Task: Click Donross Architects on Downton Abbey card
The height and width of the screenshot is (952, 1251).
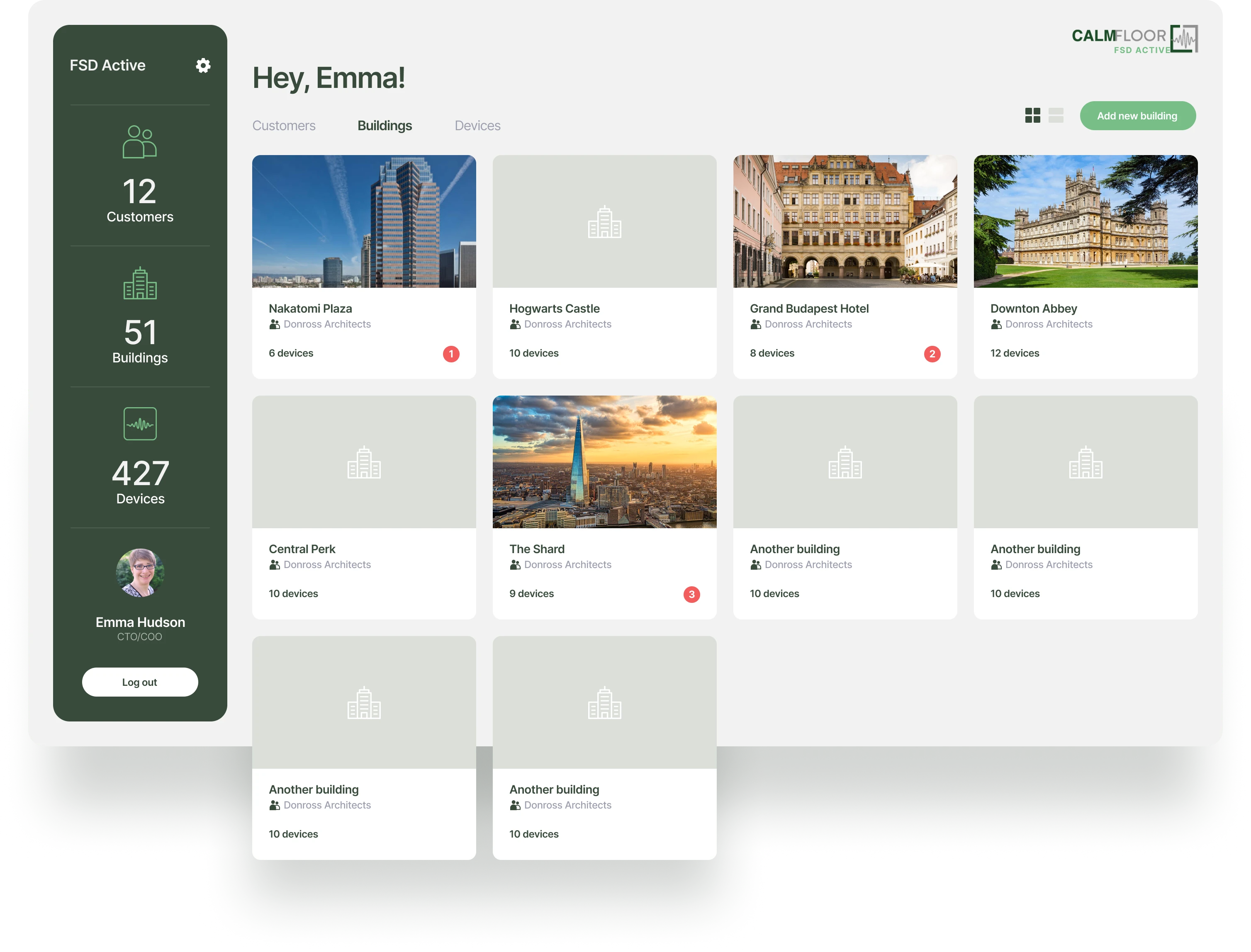Action: [x=1049, y=324]
